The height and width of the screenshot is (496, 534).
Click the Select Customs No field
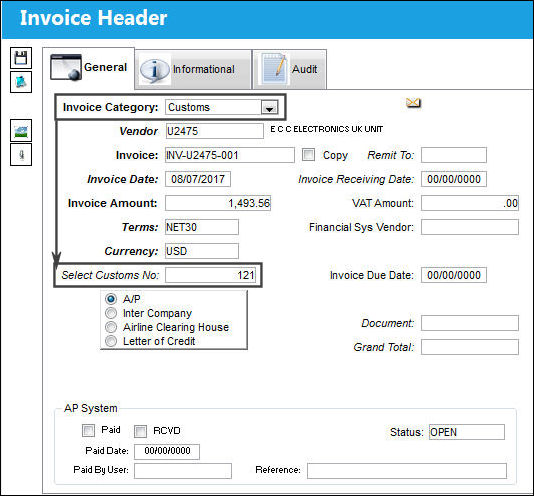(x=211, y=275)
